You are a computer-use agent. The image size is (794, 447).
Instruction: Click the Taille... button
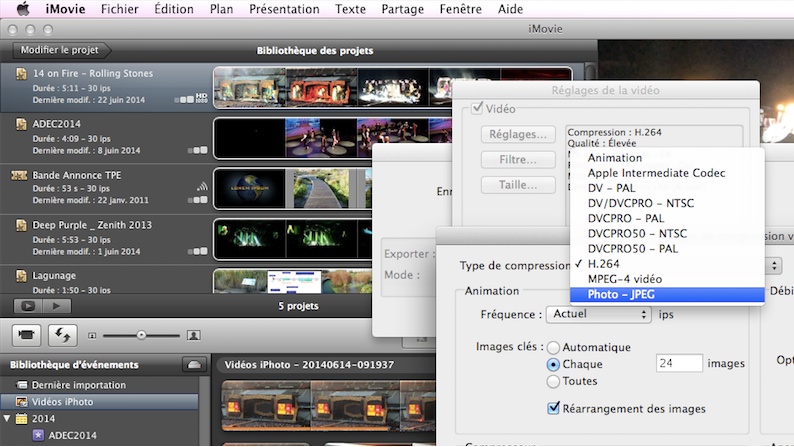(518, 185)
